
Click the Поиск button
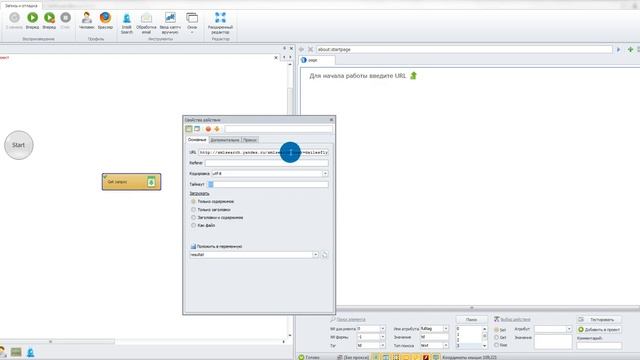[x=471, y=320]
